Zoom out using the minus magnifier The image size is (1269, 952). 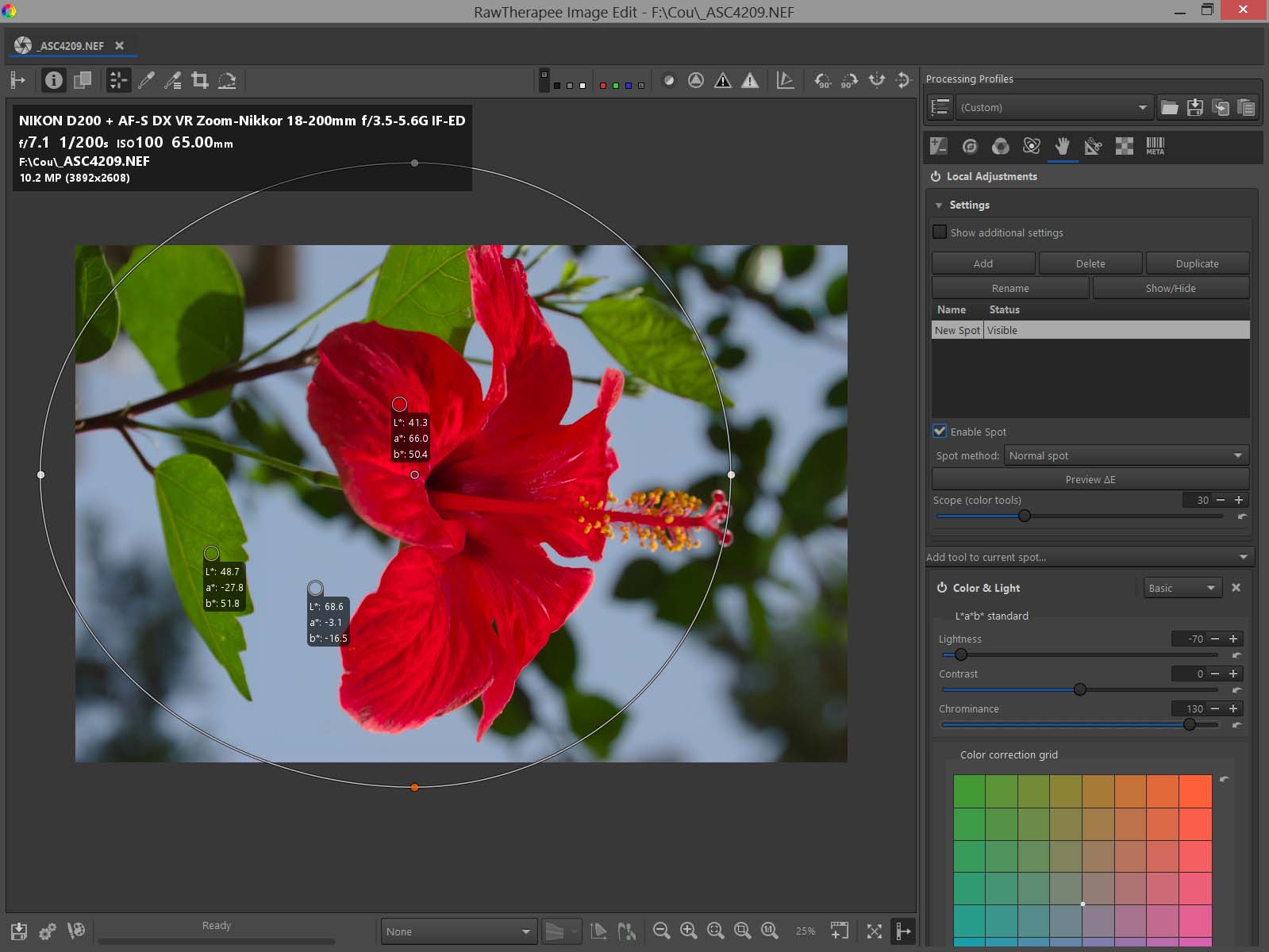coord(661,931)
